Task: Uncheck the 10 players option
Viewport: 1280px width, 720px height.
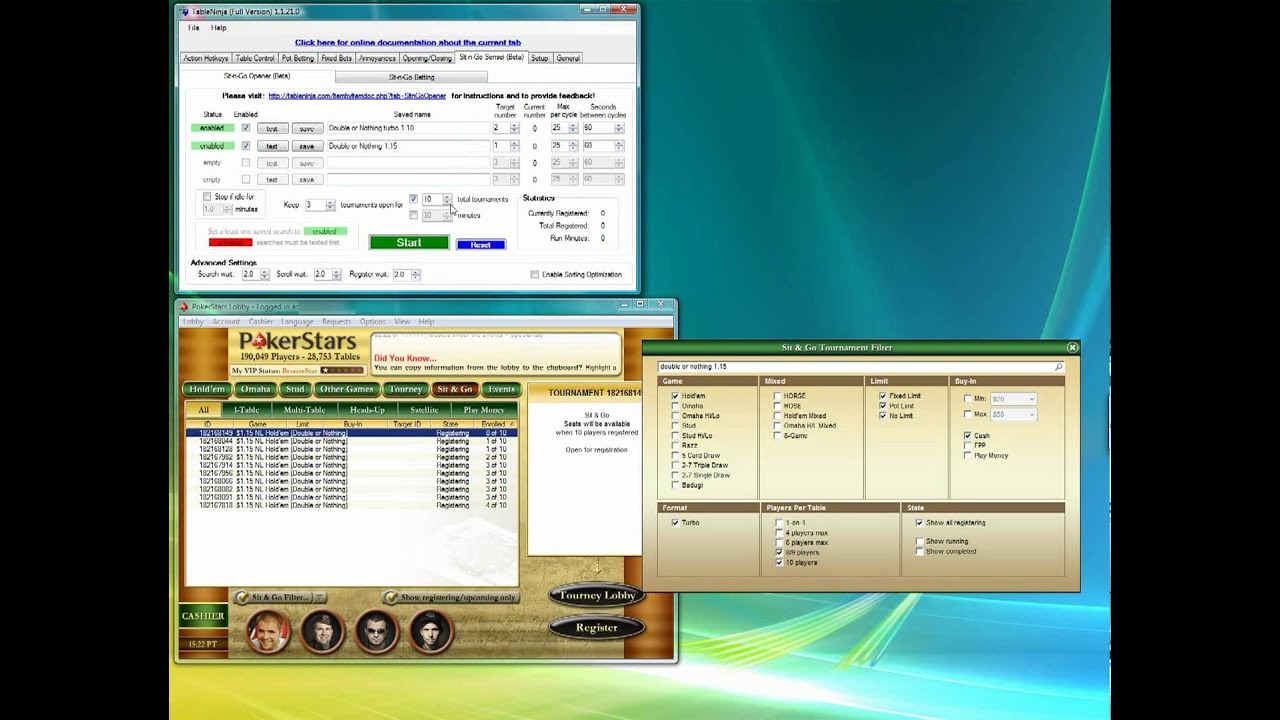Action: (x=779, y=563)
